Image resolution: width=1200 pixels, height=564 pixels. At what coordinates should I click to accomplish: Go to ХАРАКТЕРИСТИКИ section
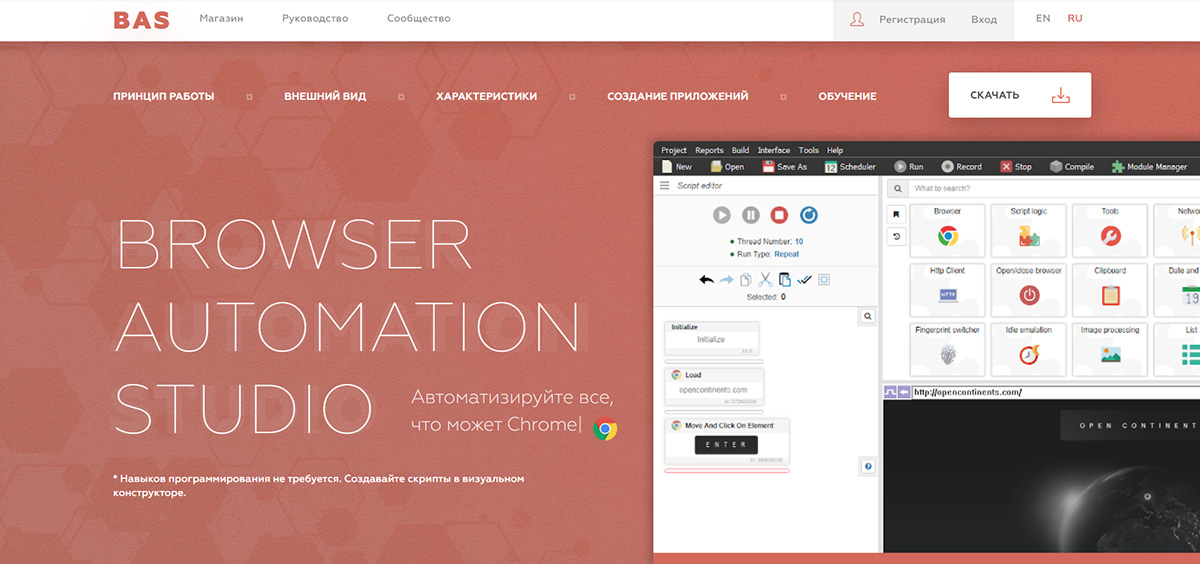point(486,97)
